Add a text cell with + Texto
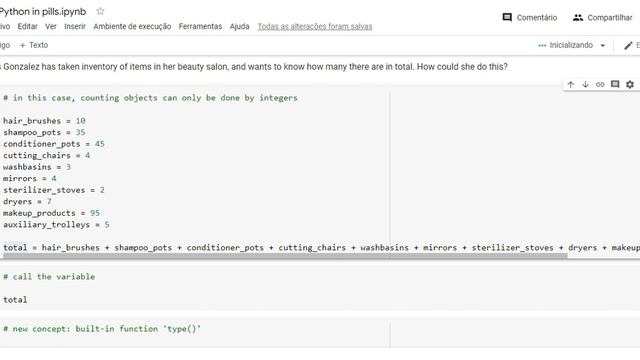Image resolution: width=640 pixels, height=360 pixels. click(x=34, y=45)
